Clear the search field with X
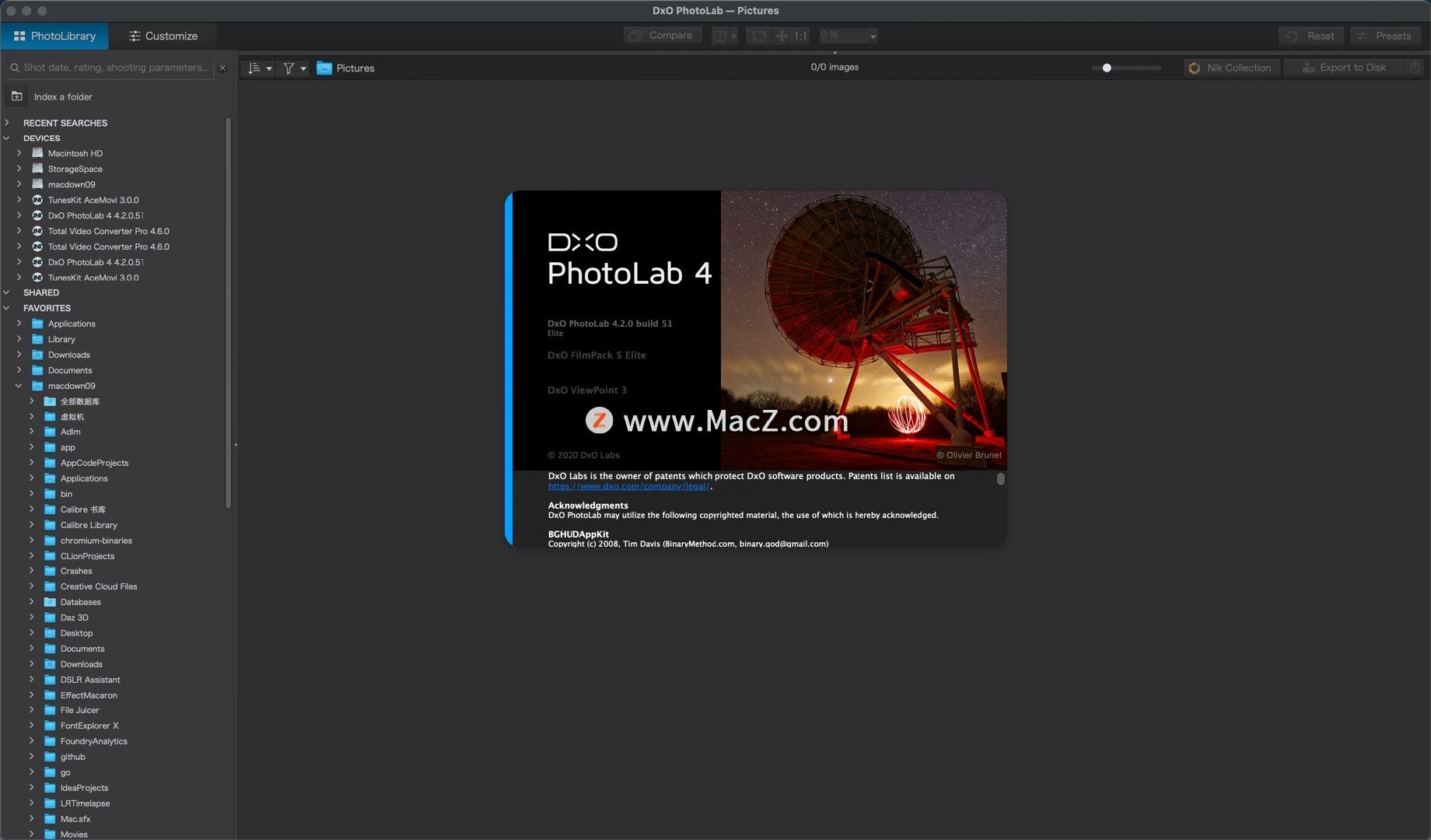1431x840 pixels. point(222,68)
